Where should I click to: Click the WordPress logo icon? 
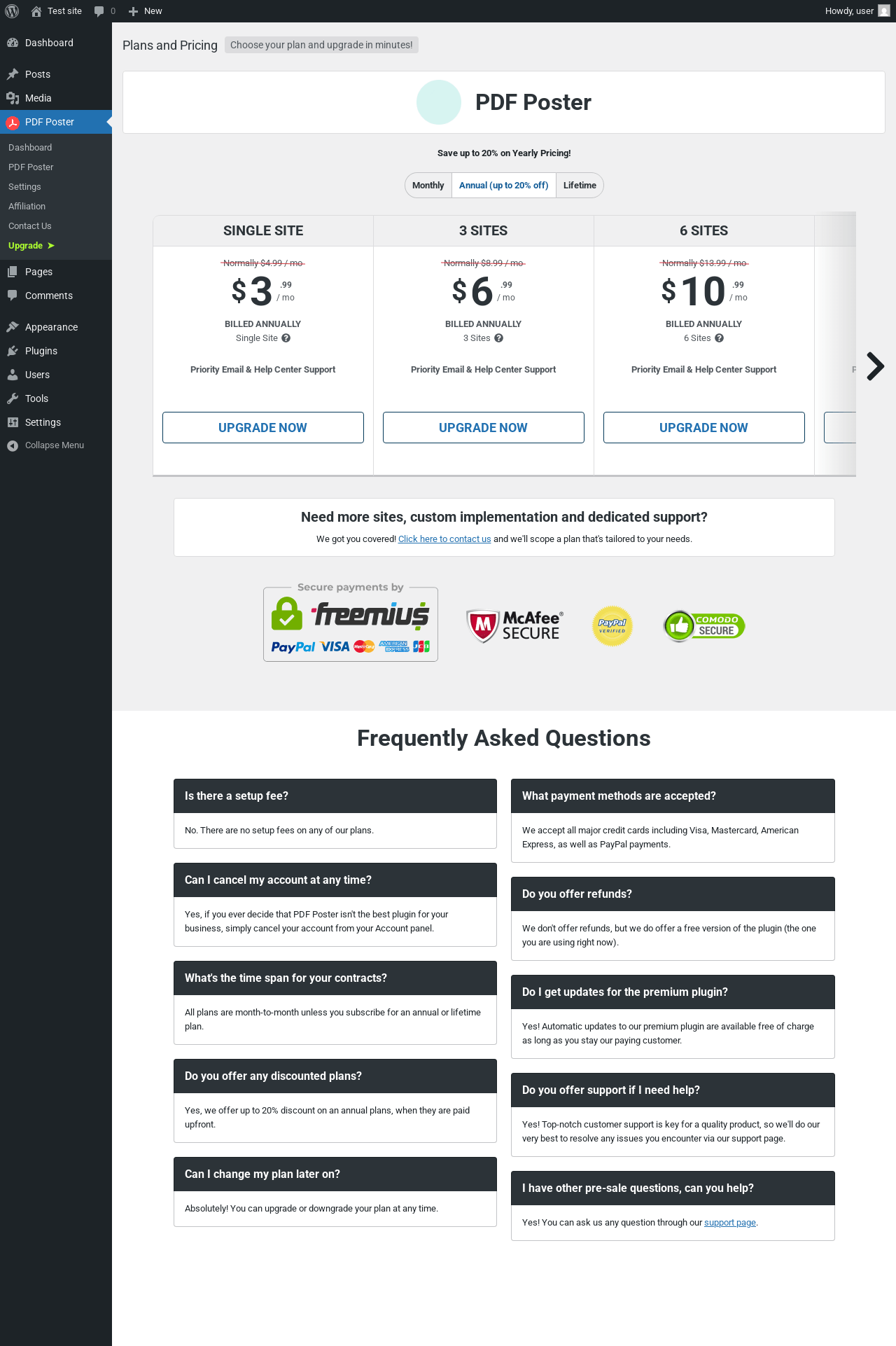(12, 11)
